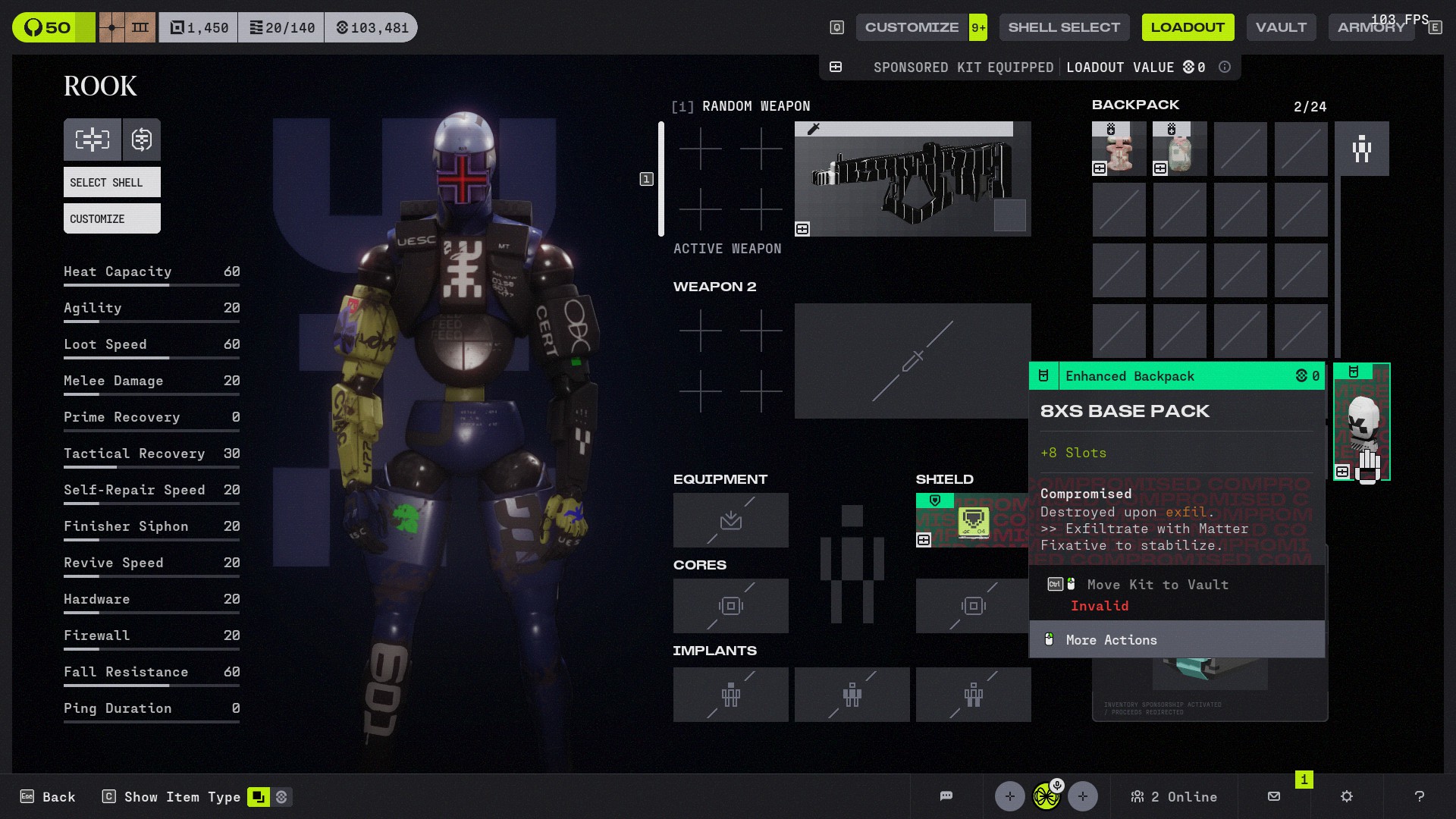Image resolution: width=1456 pixels, height=819 pixels.
Task: Add squad member with left plus button
Action: 1009,796
